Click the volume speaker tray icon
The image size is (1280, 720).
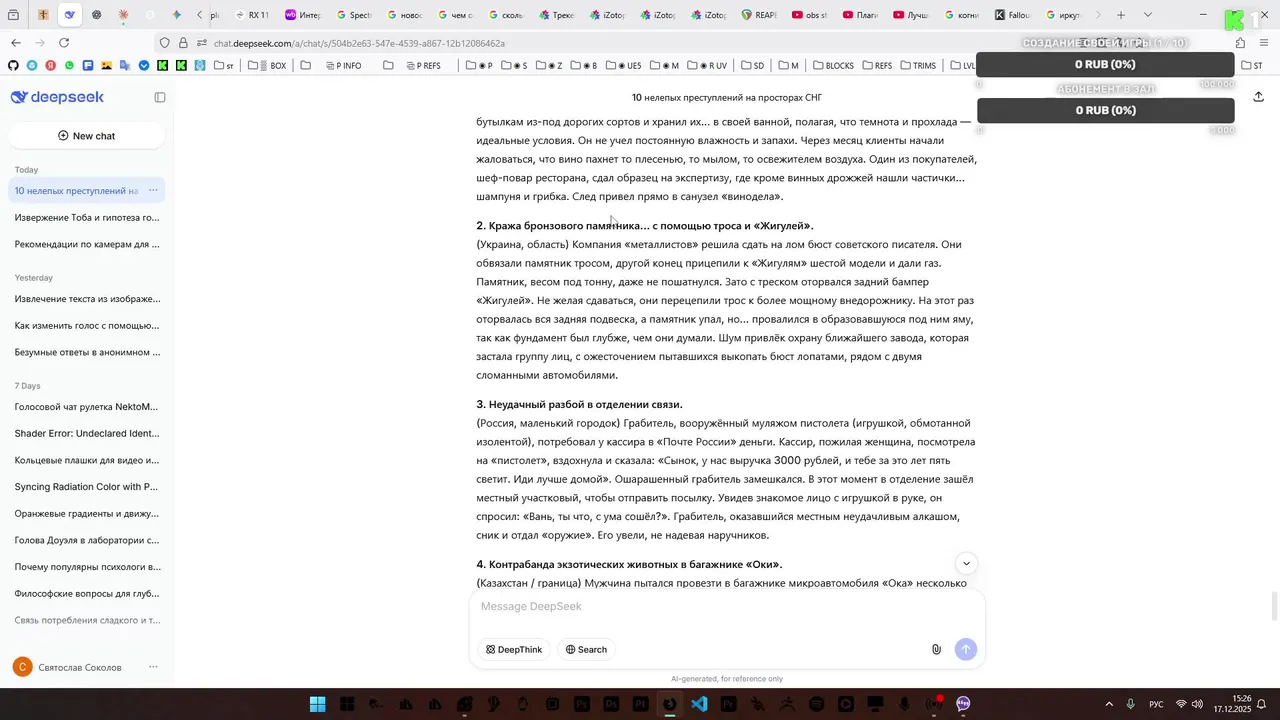1197,704
